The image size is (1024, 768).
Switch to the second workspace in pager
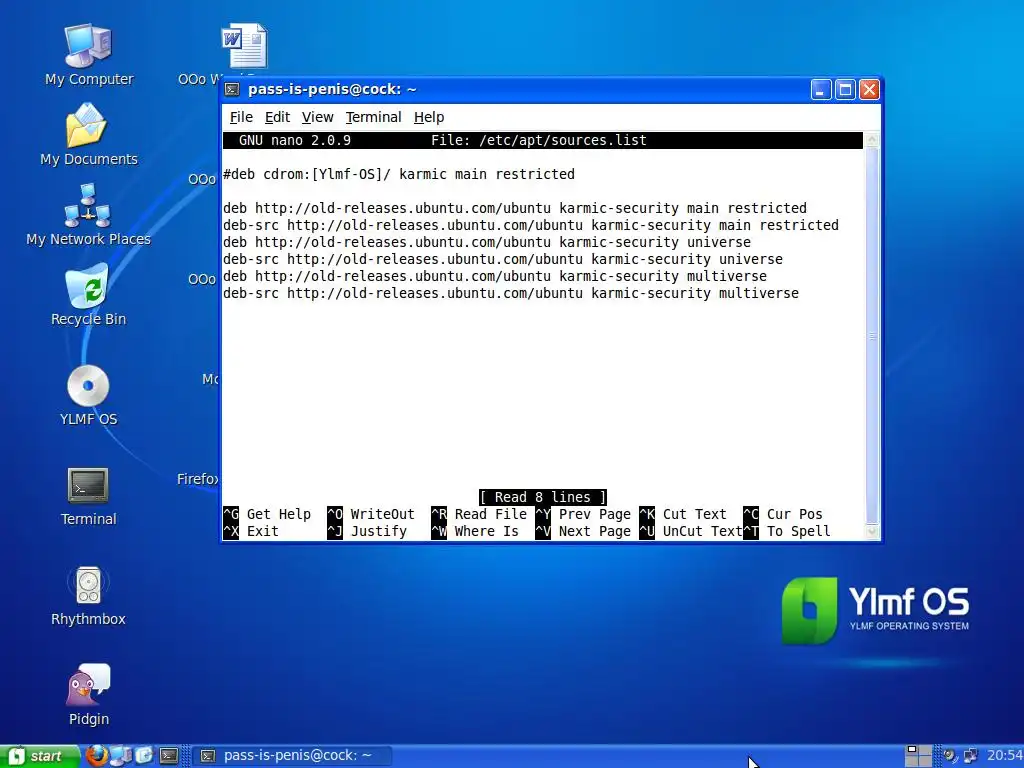pyautogui.click(x=925, y=750)
